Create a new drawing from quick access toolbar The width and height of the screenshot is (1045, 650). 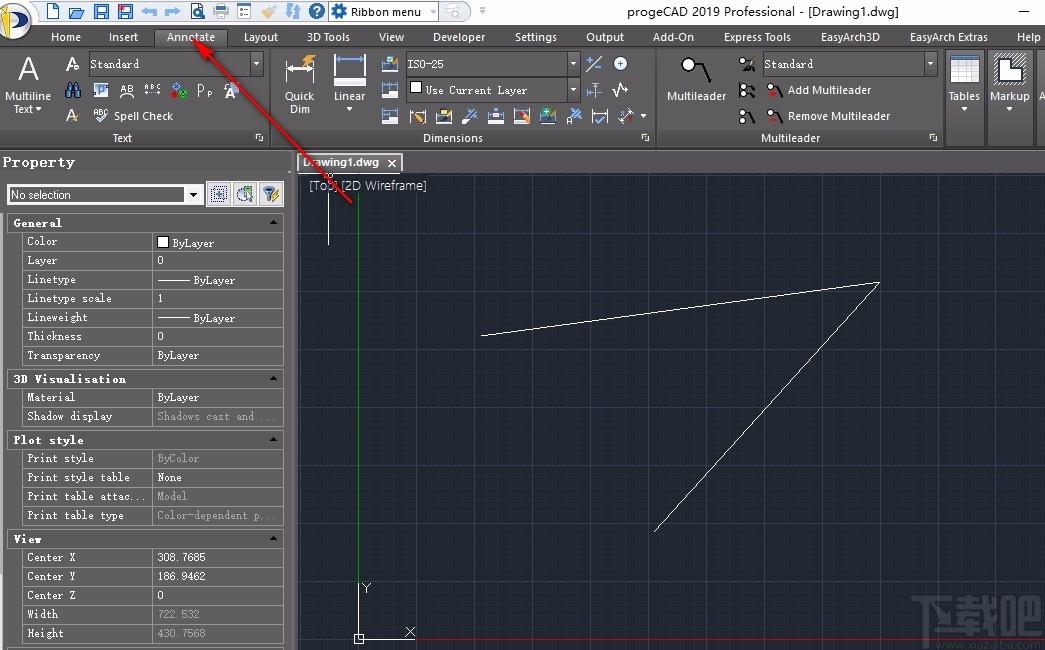pos(52,11)
